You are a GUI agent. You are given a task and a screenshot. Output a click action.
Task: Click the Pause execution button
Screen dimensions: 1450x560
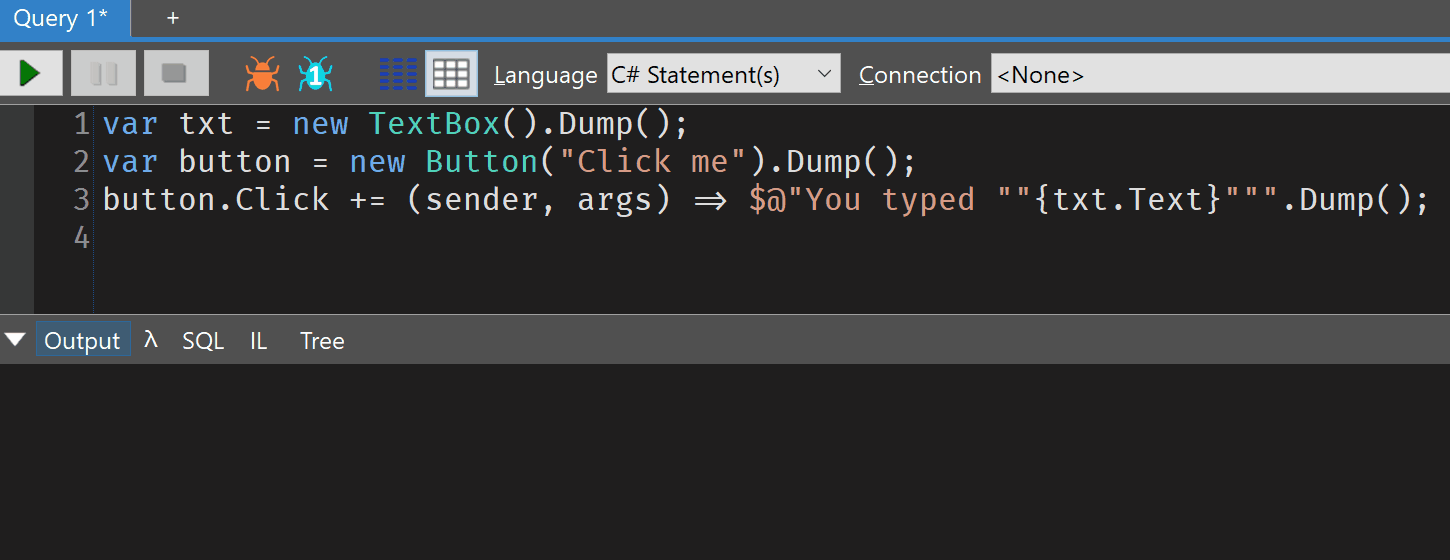[103, 73]
